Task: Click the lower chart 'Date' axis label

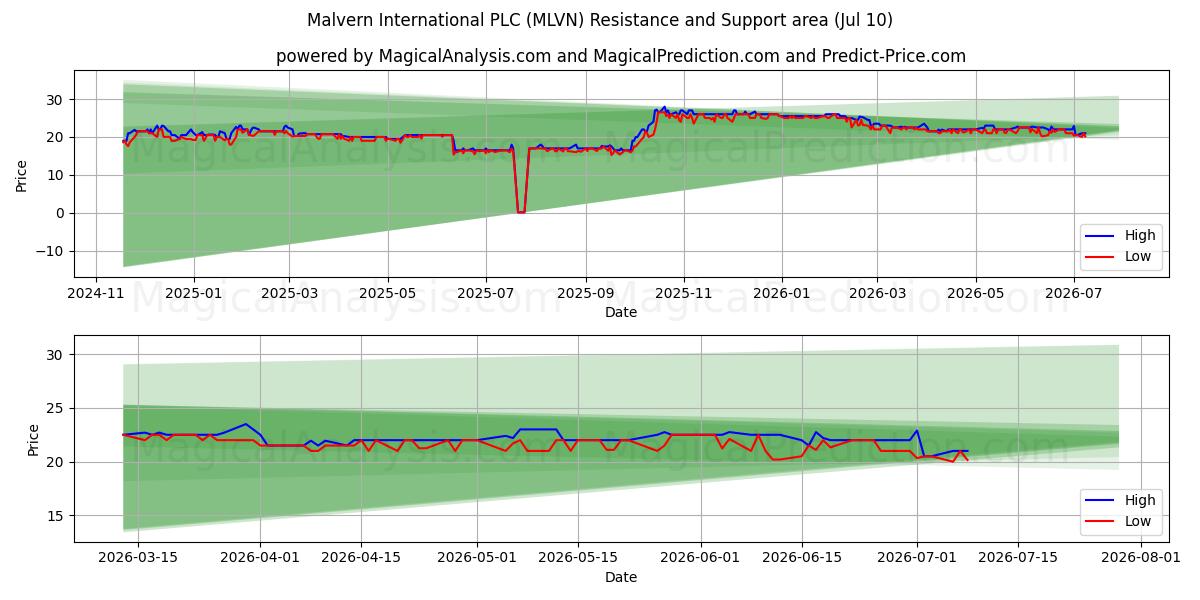Action: pos(621,577)
